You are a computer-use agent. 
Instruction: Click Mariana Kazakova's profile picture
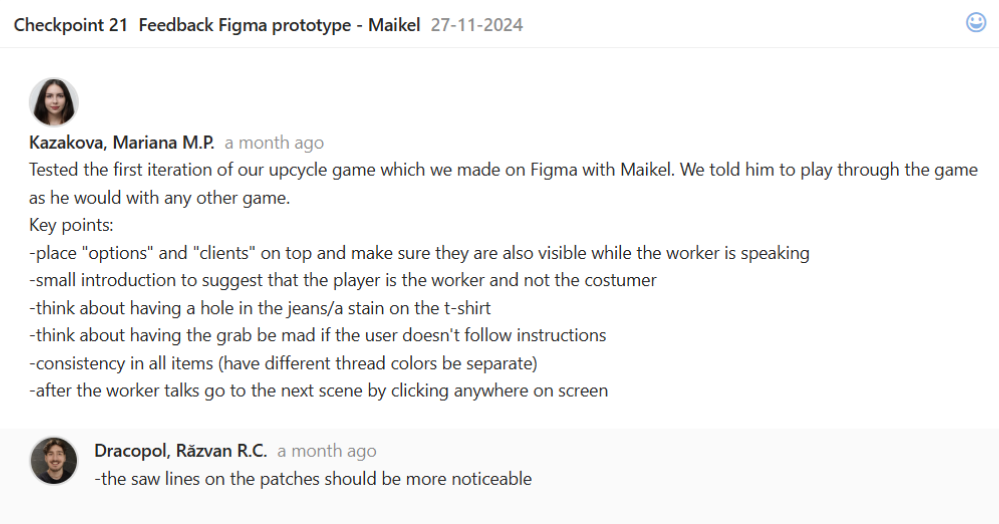[x=54, y=103]
